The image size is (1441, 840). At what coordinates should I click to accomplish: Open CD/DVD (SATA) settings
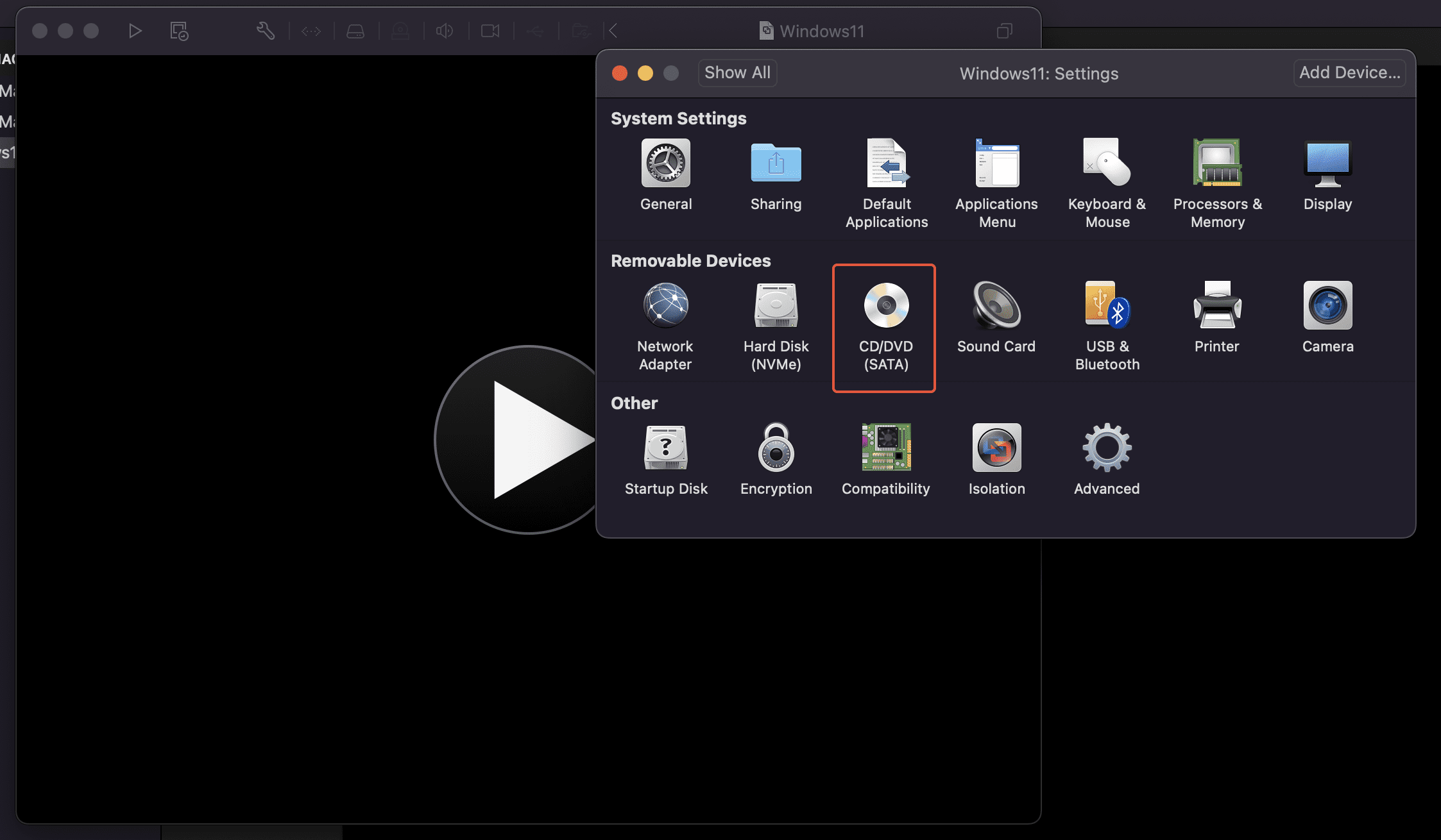[x=886, y=327]
